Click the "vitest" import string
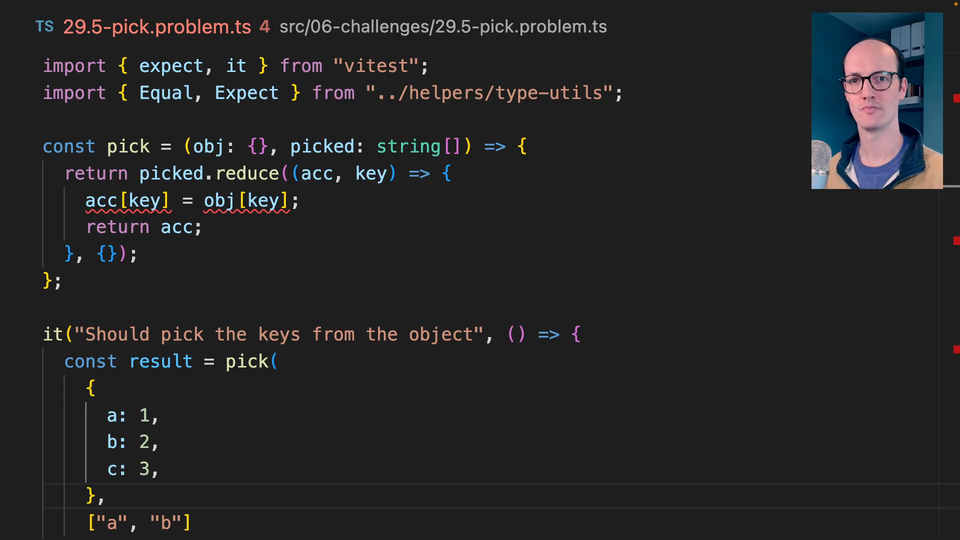The width and height of the screenshot is (960, 540). pos(380,66)
